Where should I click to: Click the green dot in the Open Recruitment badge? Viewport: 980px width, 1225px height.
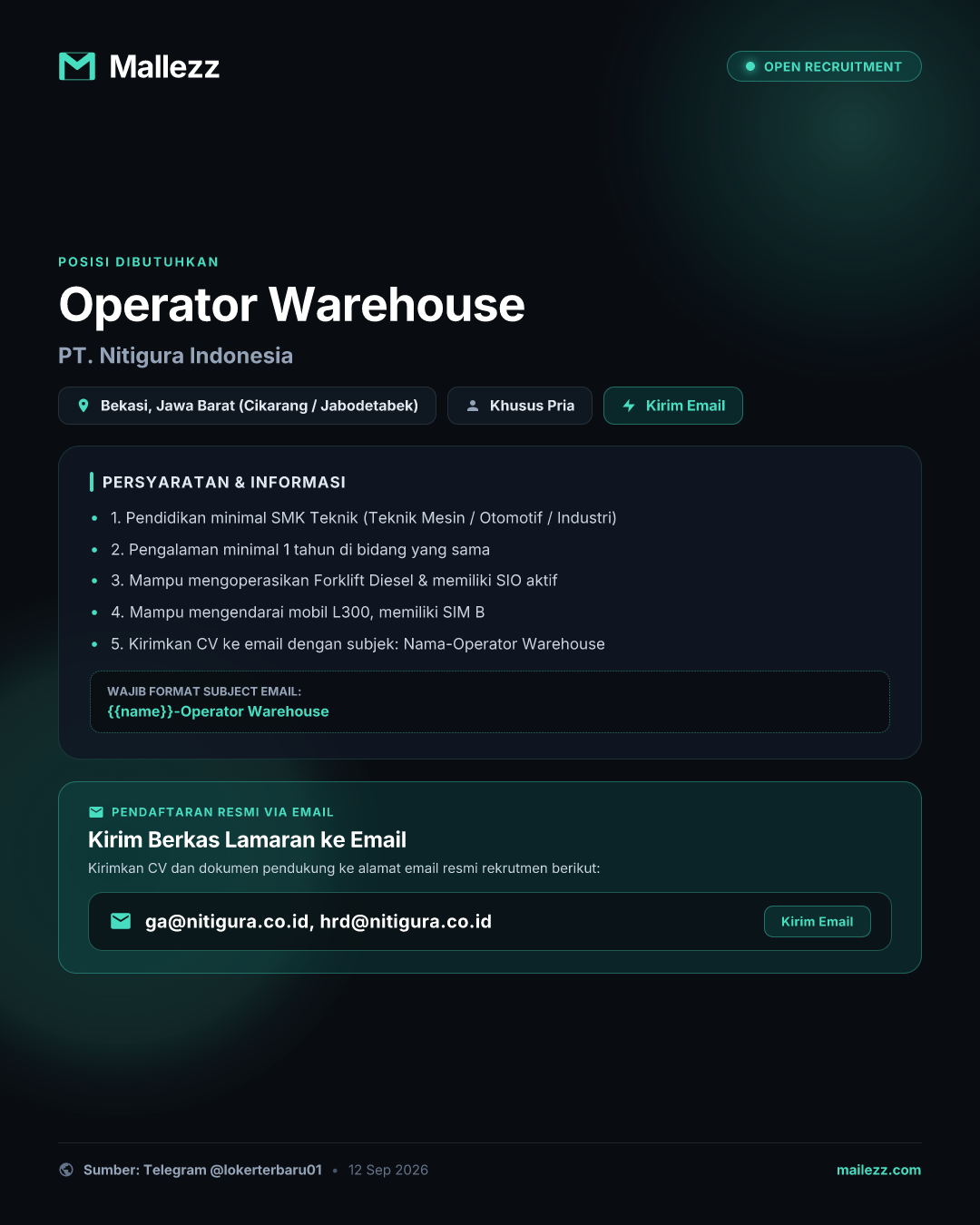[x=750, y=66]
